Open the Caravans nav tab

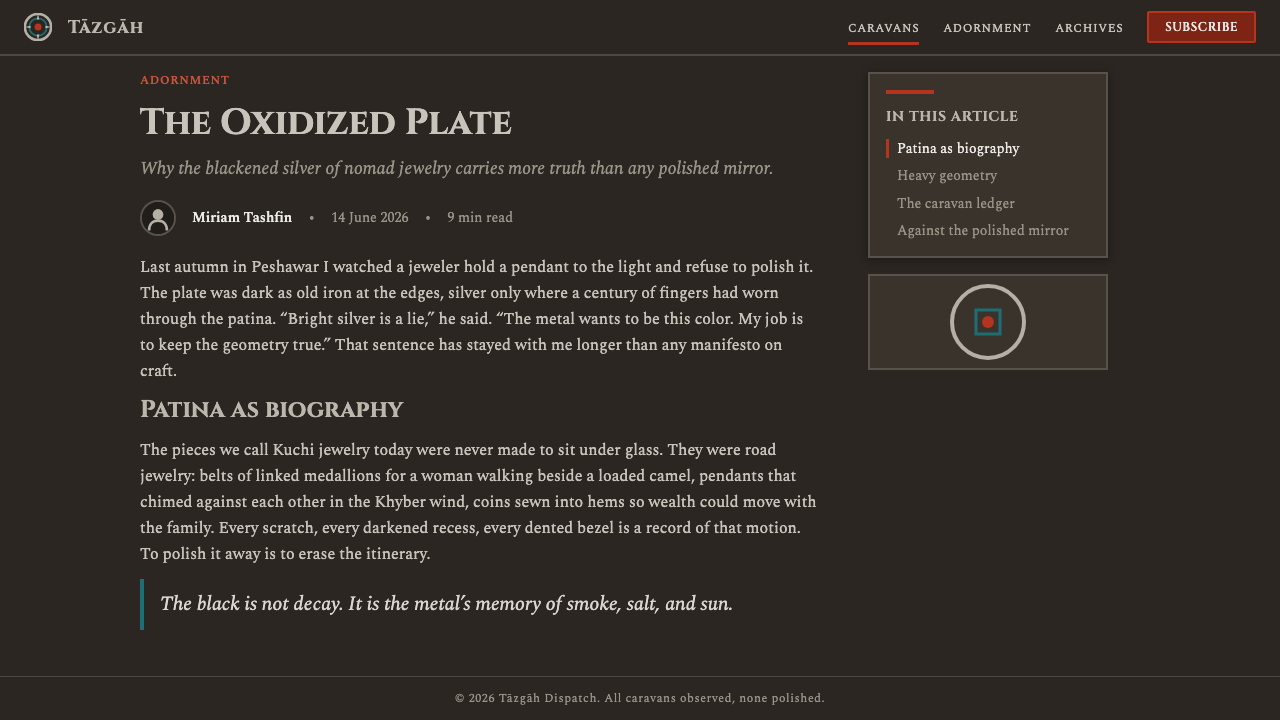(884, 28)
